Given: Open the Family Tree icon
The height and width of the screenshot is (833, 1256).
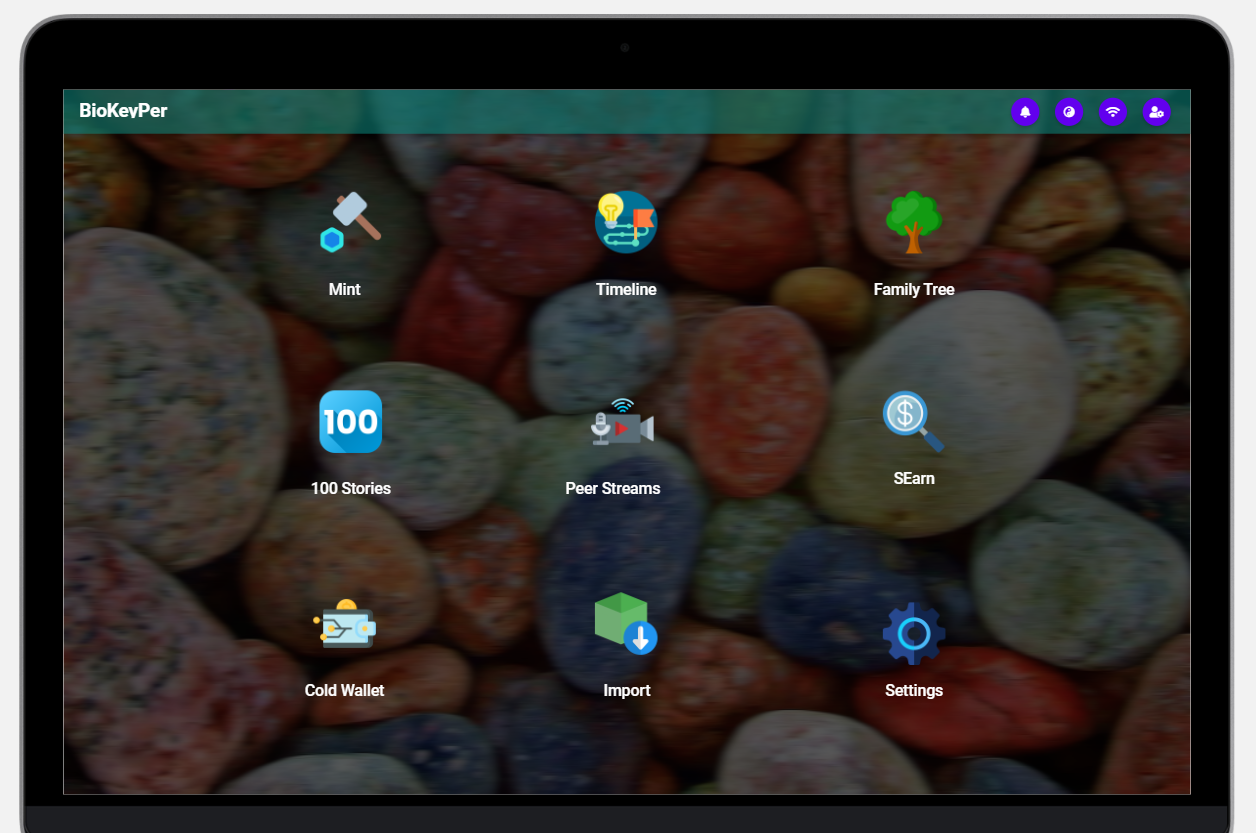Looking at the screenshot, I should click(913, 221).
